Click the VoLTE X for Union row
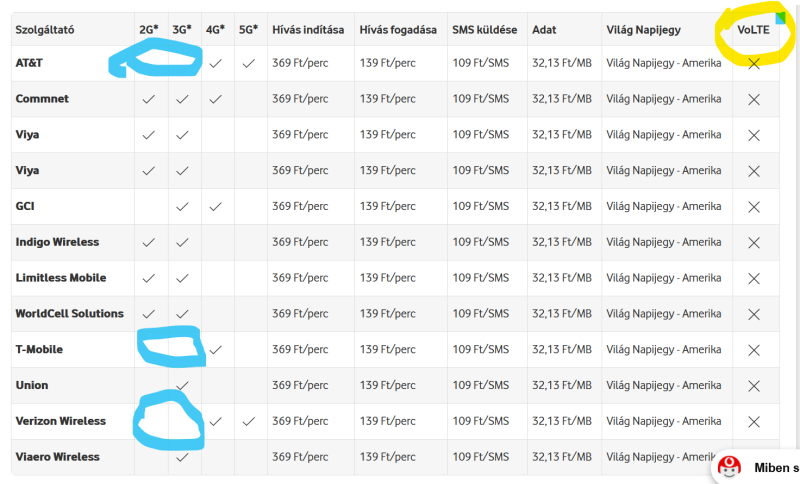The image size is (800, 484). (x=754, y=386)
